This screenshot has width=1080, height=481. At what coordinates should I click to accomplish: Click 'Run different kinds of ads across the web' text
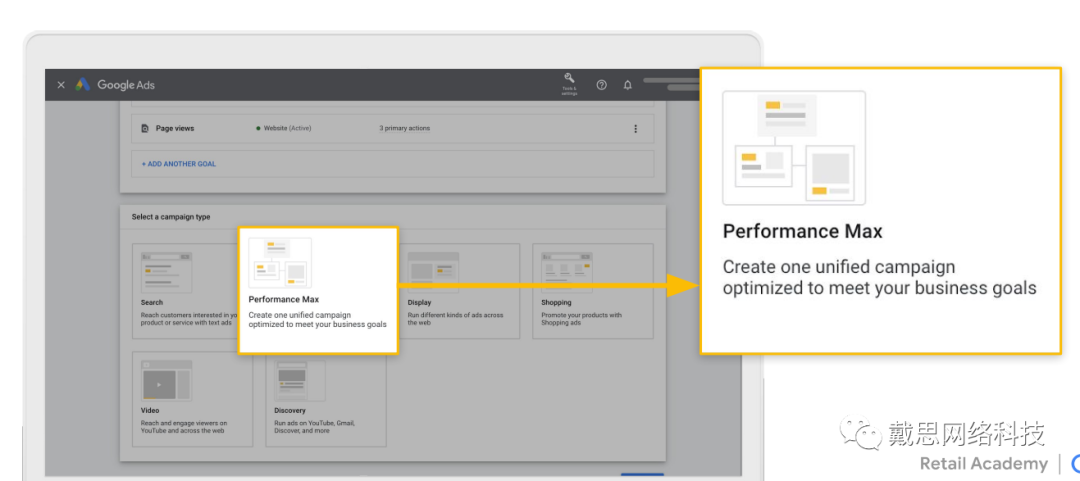455,318
